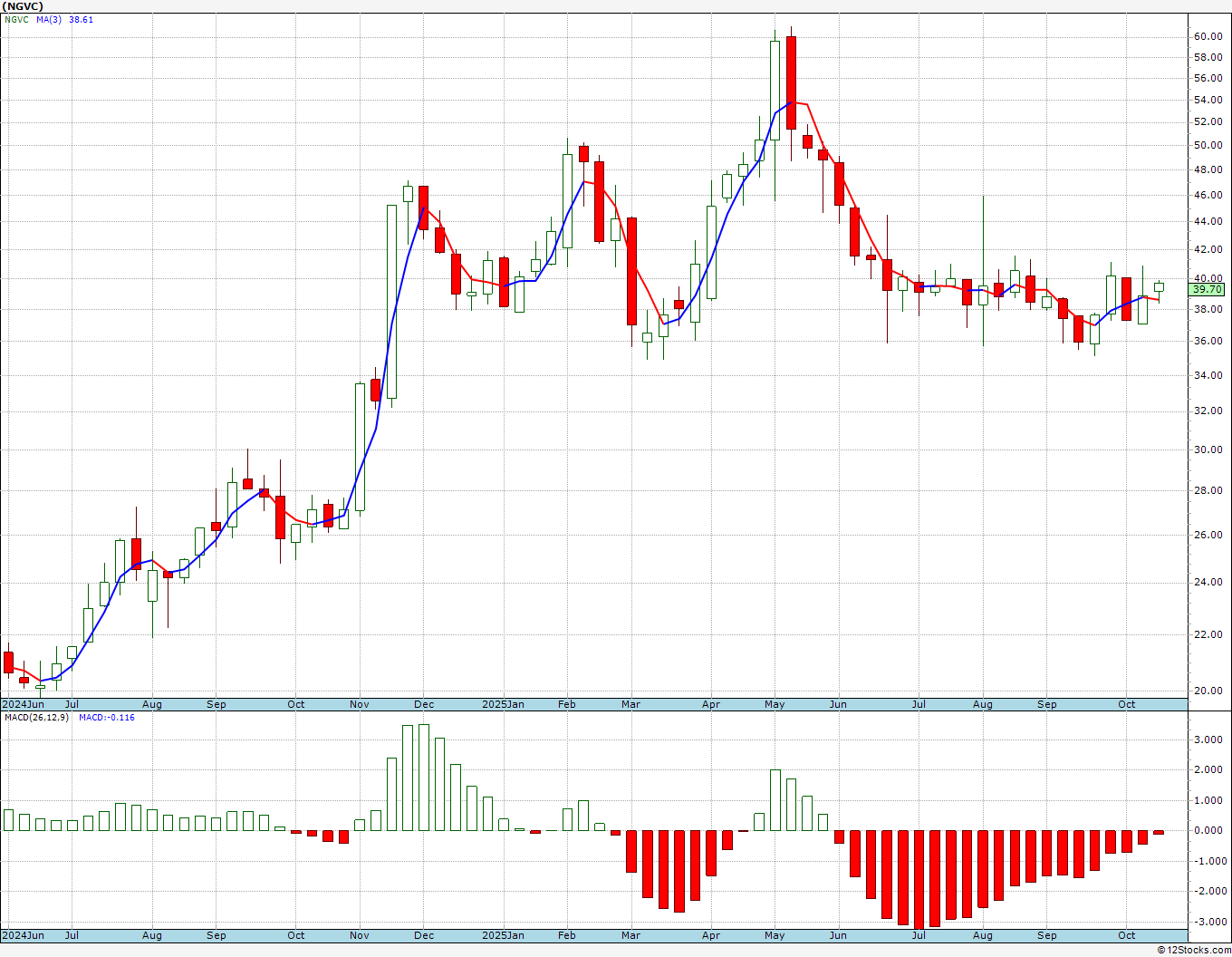Select the 2.000 MACD axis label
Viewport: 1232px width, 957px height.
1208,769
